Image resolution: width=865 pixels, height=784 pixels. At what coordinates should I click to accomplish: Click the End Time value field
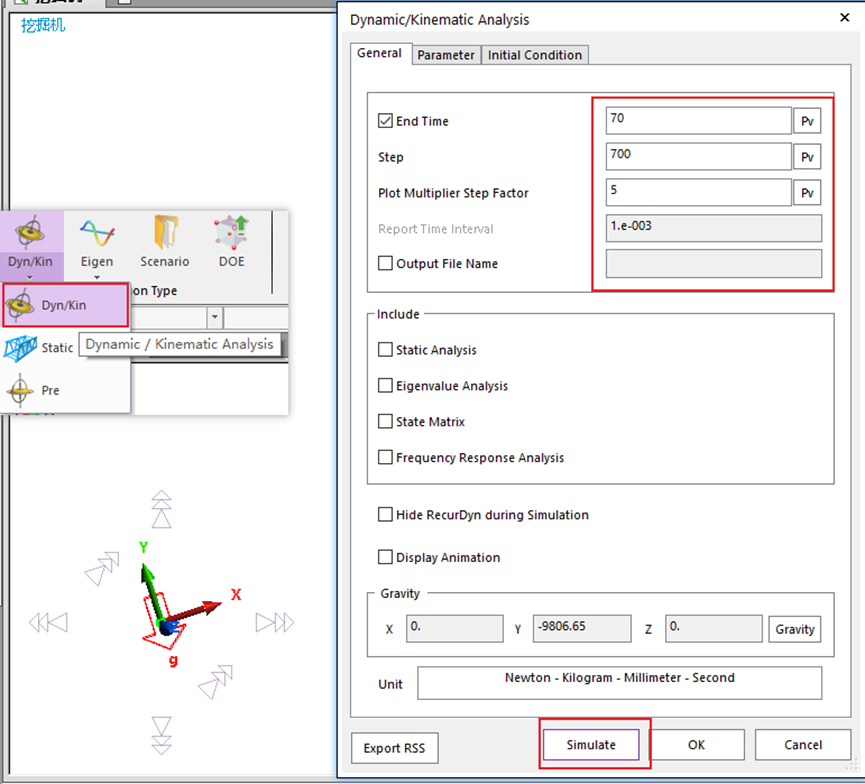pos(698,120)
